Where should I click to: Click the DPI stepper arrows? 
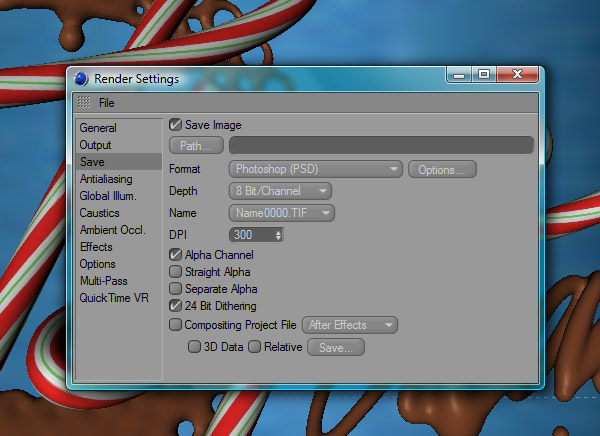[x=278, y=235]
